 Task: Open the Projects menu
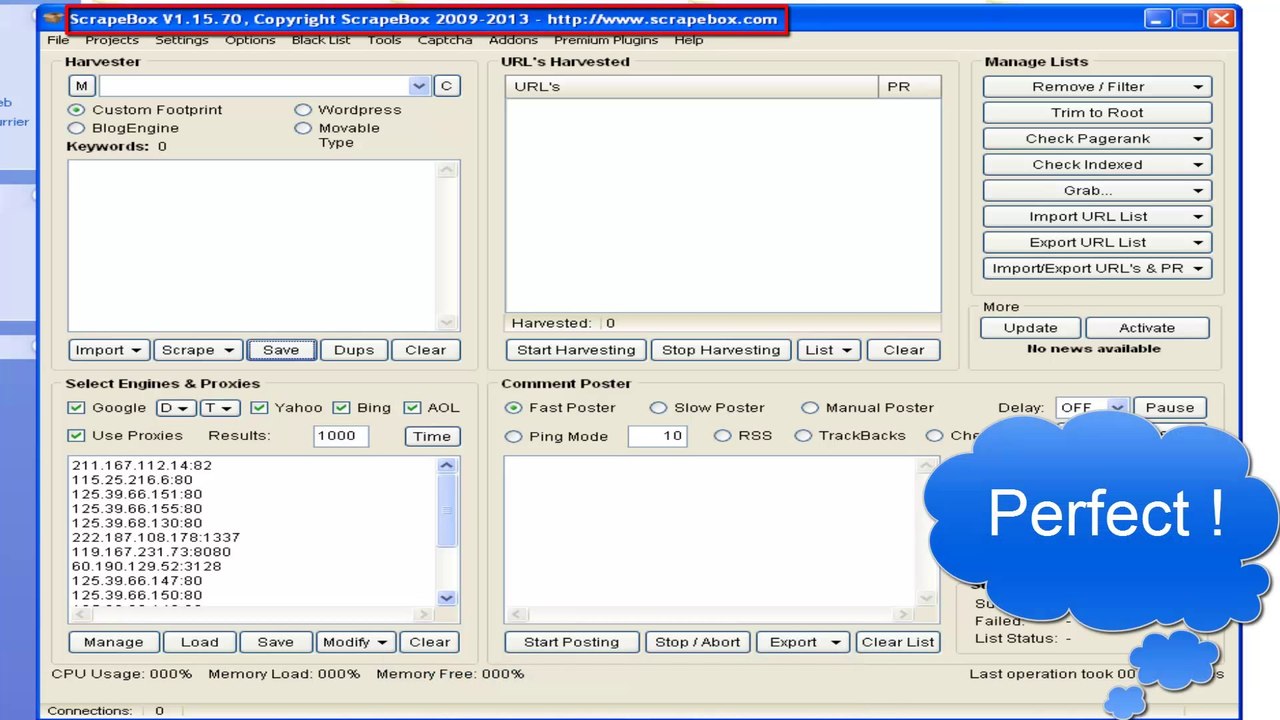112,40
